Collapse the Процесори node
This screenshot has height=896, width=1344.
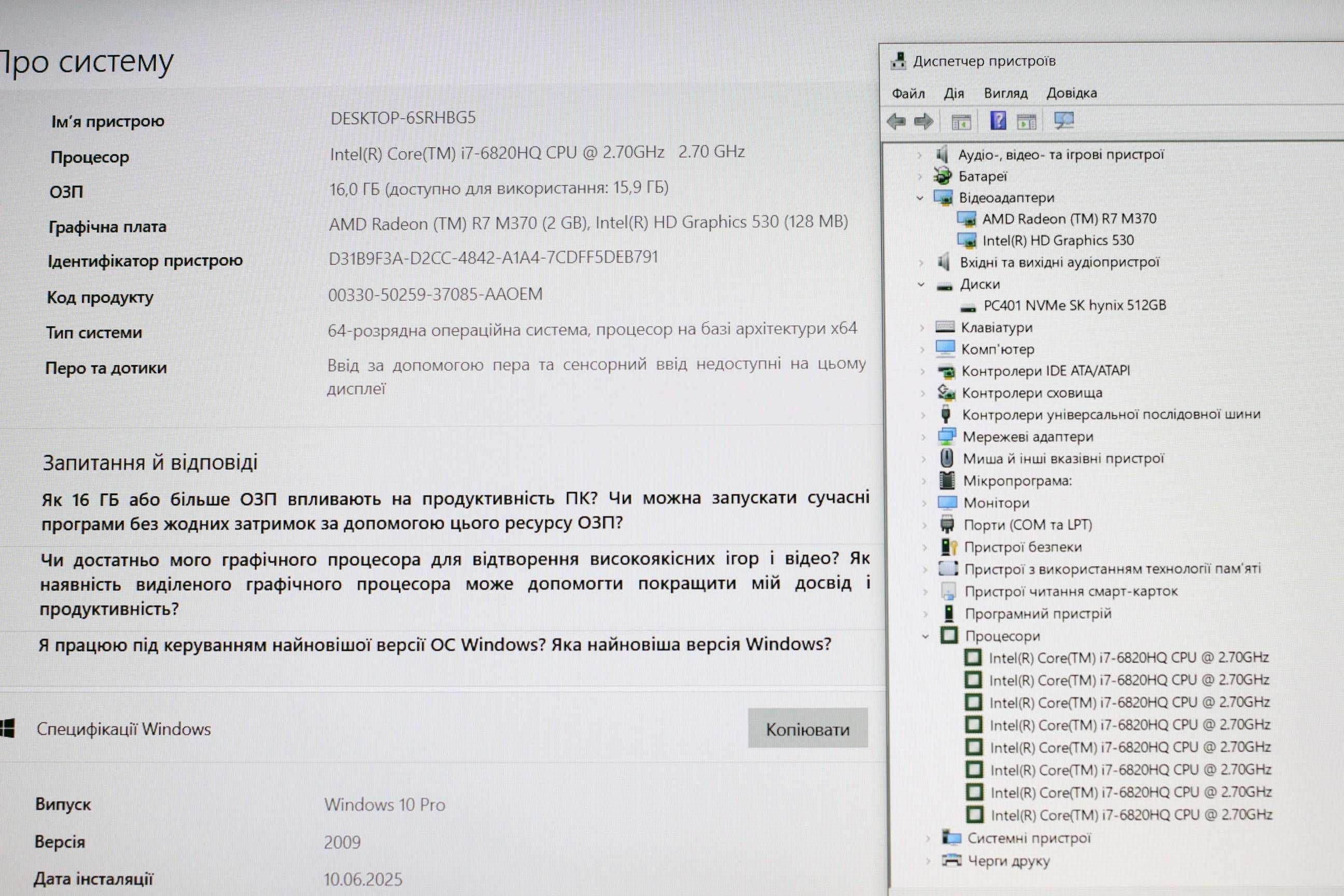pyautogui.click(x=925, y=636)
